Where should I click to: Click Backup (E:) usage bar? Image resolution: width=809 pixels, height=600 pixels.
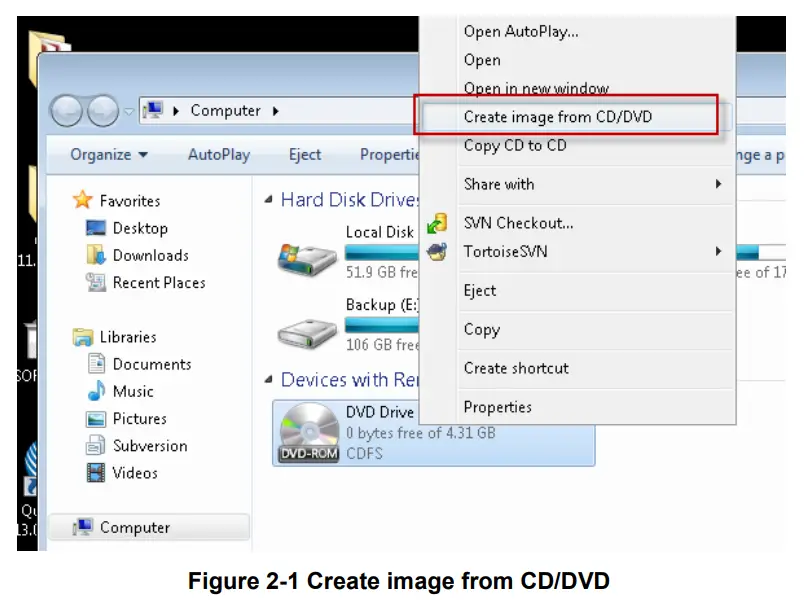tap(382, 325)
